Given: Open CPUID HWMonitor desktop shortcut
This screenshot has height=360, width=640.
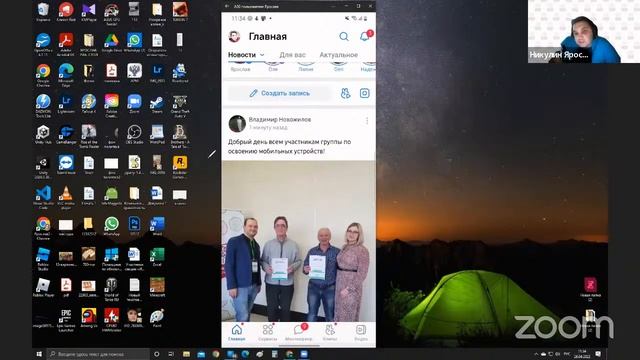Looking at the screenshot, I should (111, 320).
